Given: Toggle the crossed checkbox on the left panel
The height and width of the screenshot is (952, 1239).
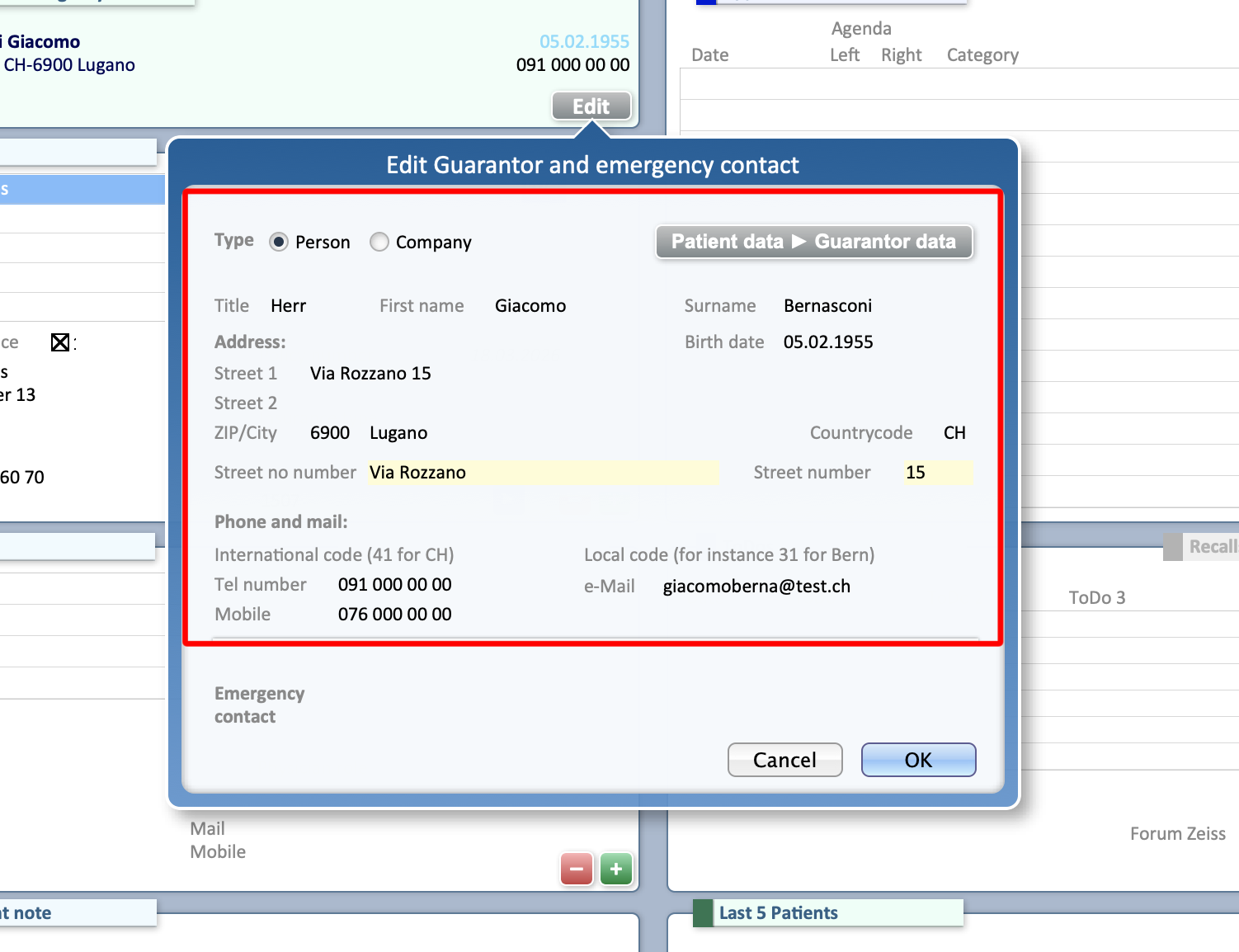Looking at the screenshot, I should [x=60, y=342].
